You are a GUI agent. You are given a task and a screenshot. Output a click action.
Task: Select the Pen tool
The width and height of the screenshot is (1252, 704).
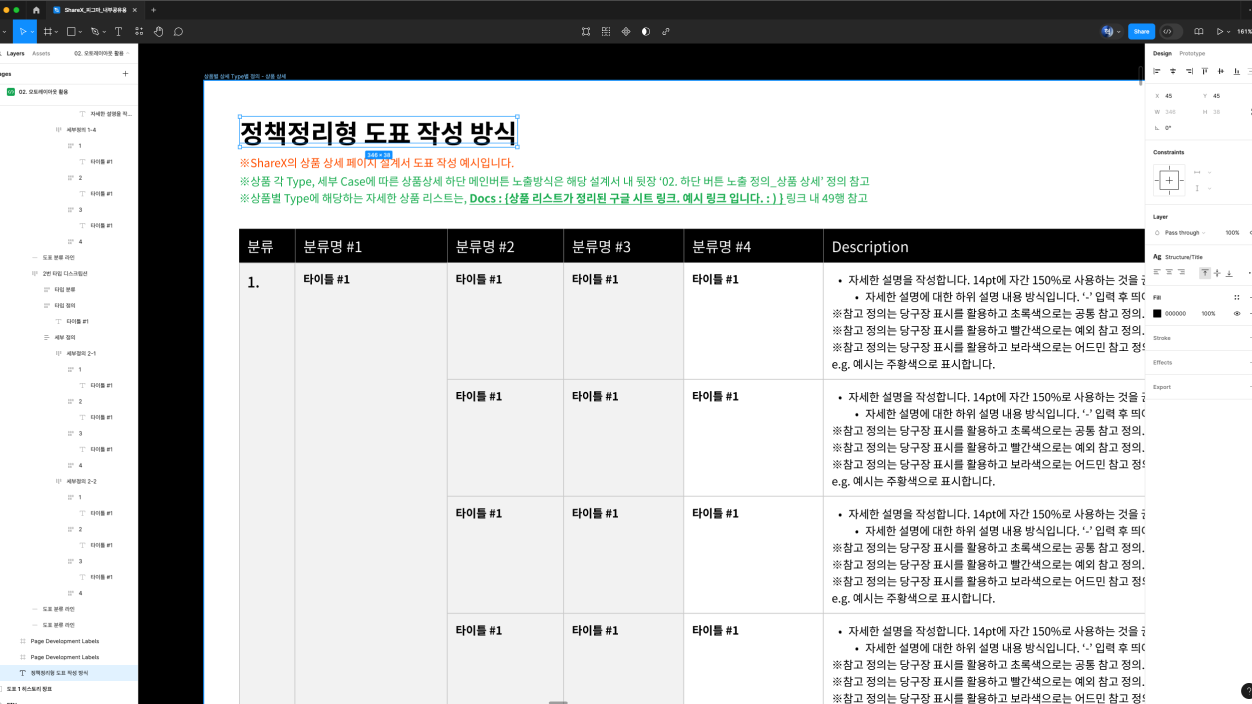tap(95, 32)
